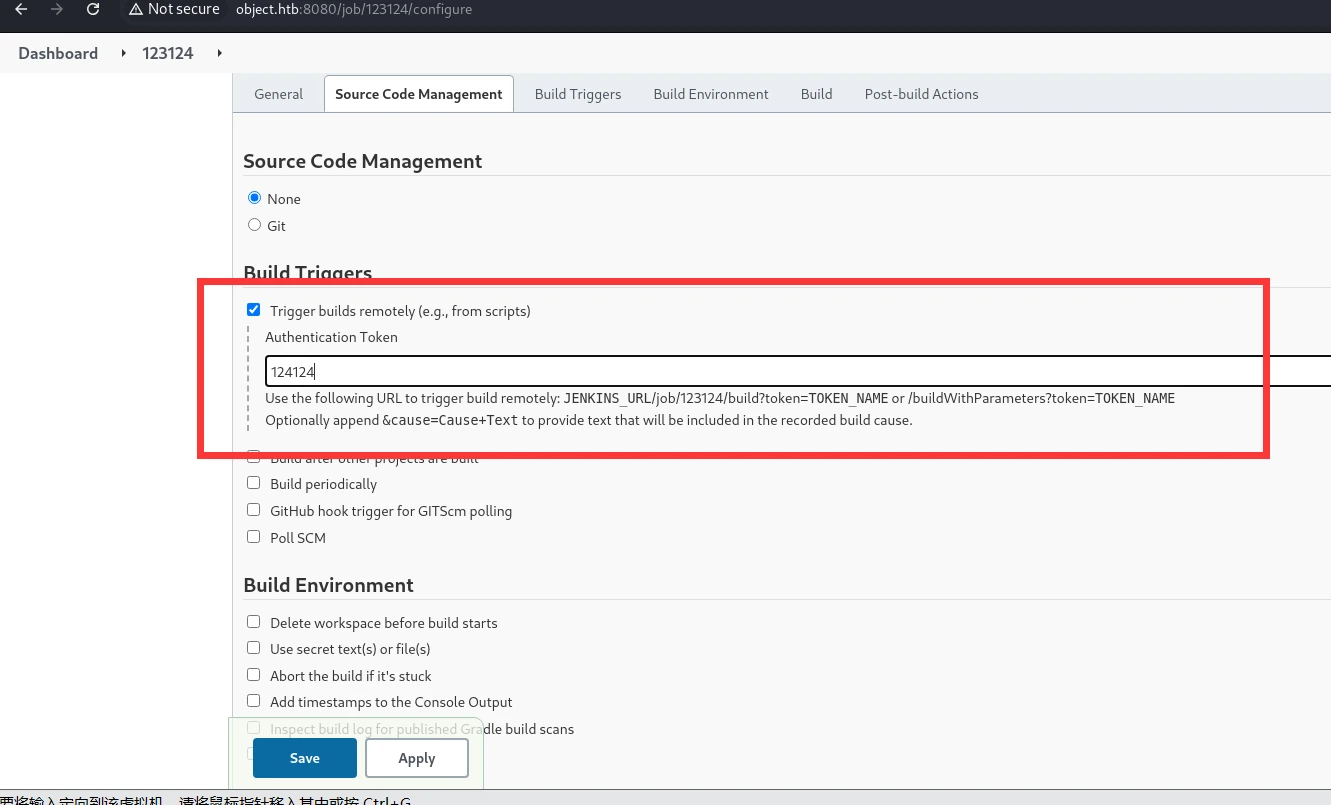The height and width of the screenshot is (805, 1331).
Task: Open the 123124 breadcrumb link
Action: tap(168, 53)
